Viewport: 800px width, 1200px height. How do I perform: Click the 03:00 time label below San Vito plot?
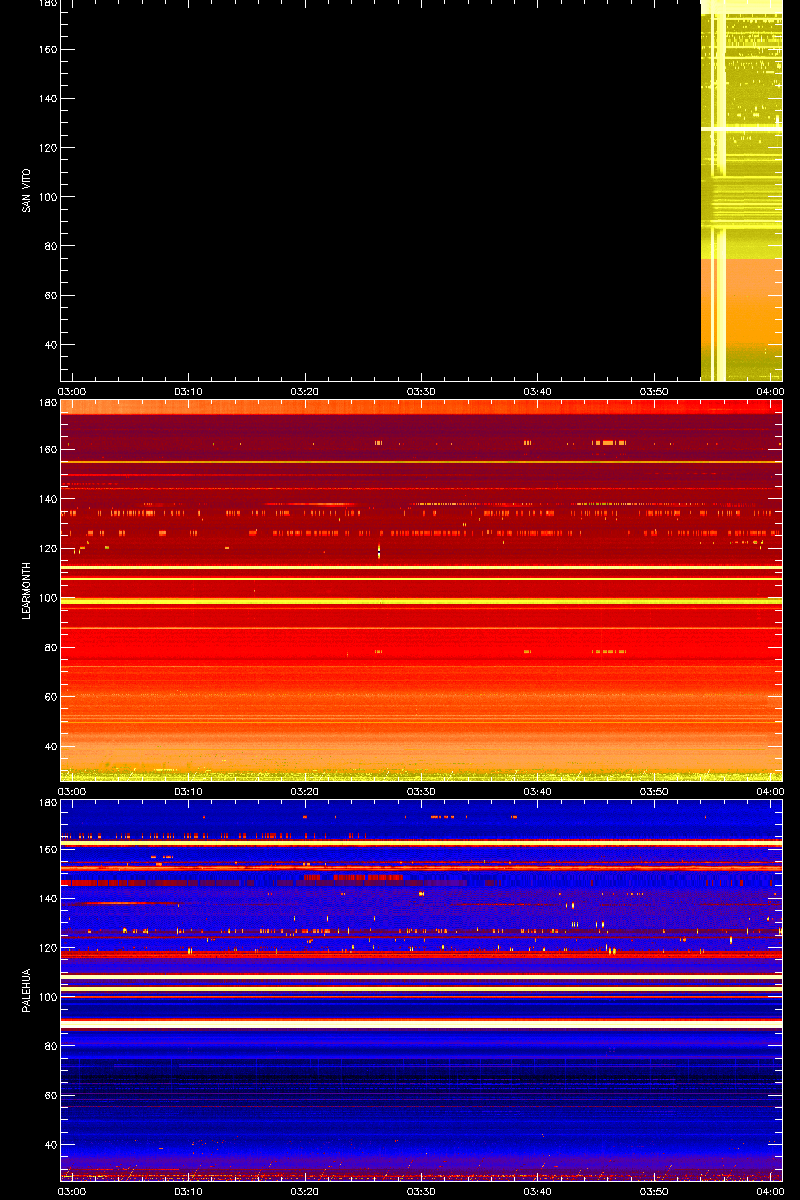[72, 392]
